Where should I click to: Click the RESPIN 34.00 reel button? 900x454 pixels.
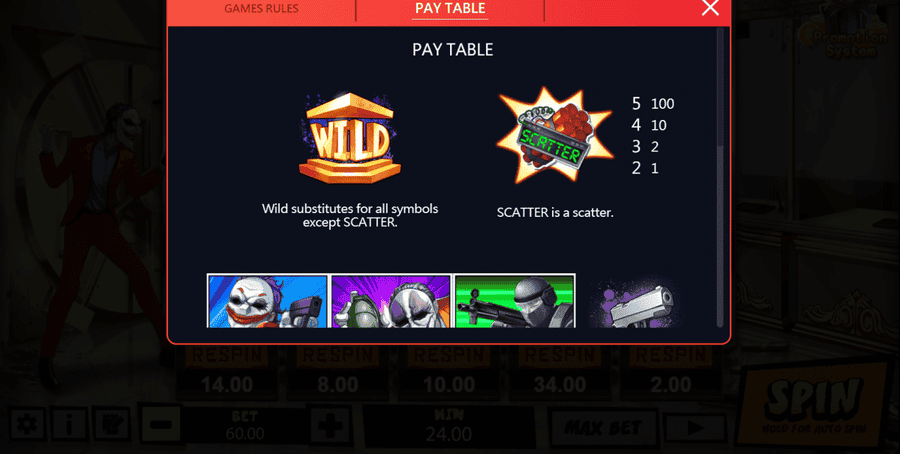tap(560, 372)
